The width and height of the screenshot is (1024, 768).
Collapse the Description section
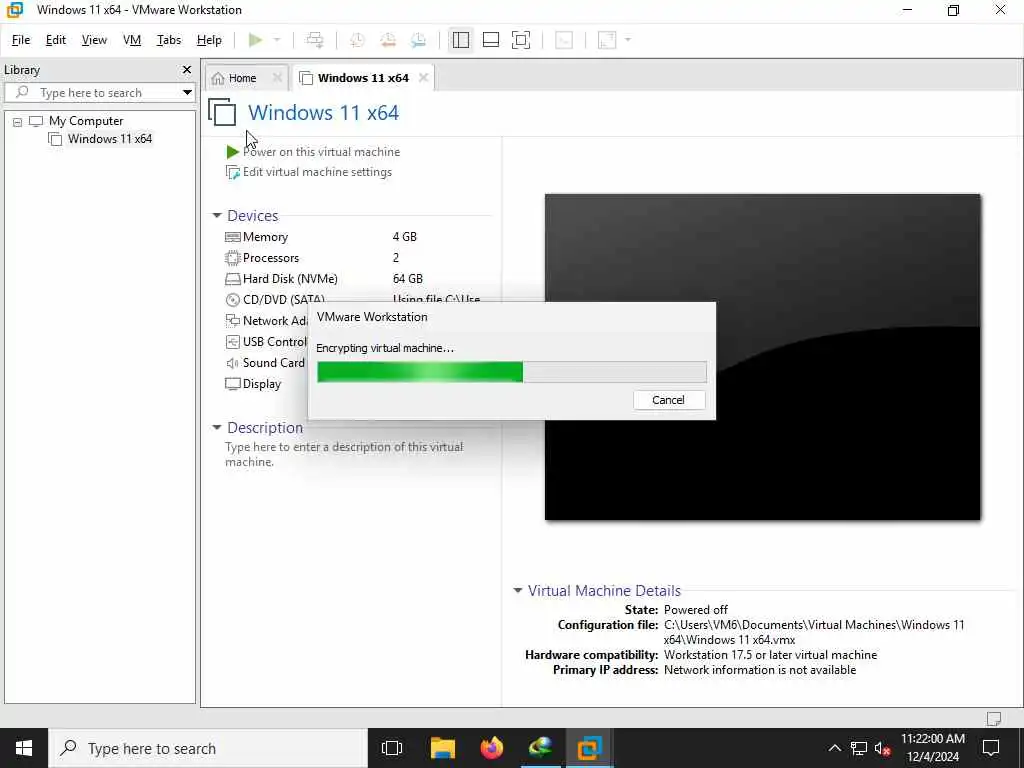217,428
